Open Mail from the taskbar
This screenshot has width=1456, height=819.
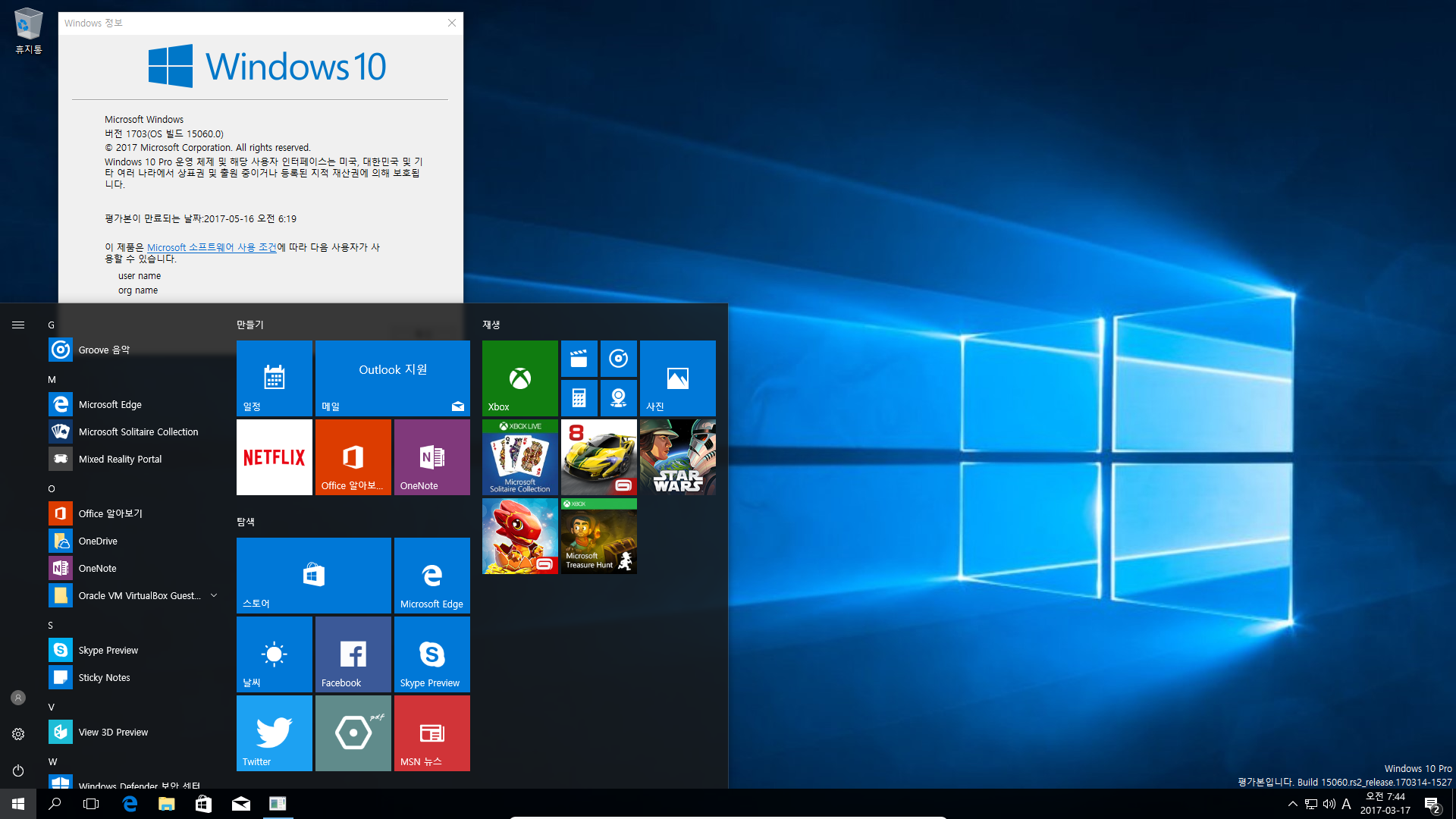(x=240, y=804)
